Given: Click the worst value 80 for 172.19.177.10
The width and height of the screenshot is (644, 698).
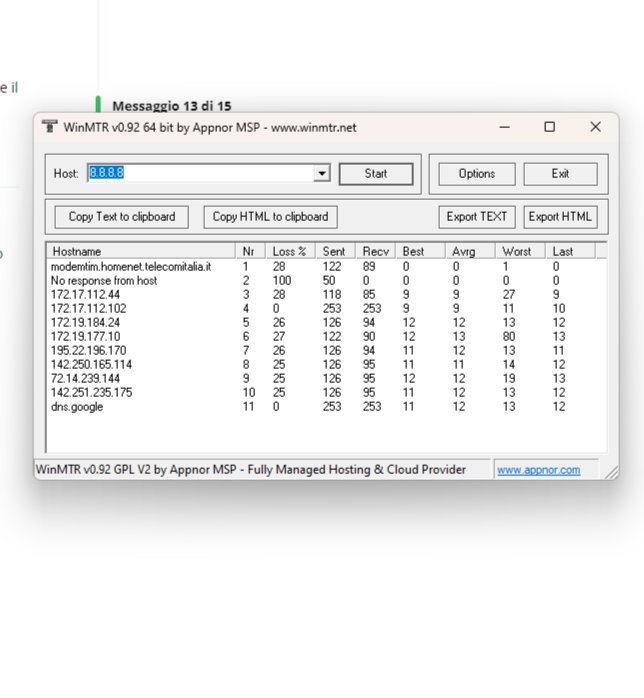Looking at the screenshot, I should click(x=509, y=337).
